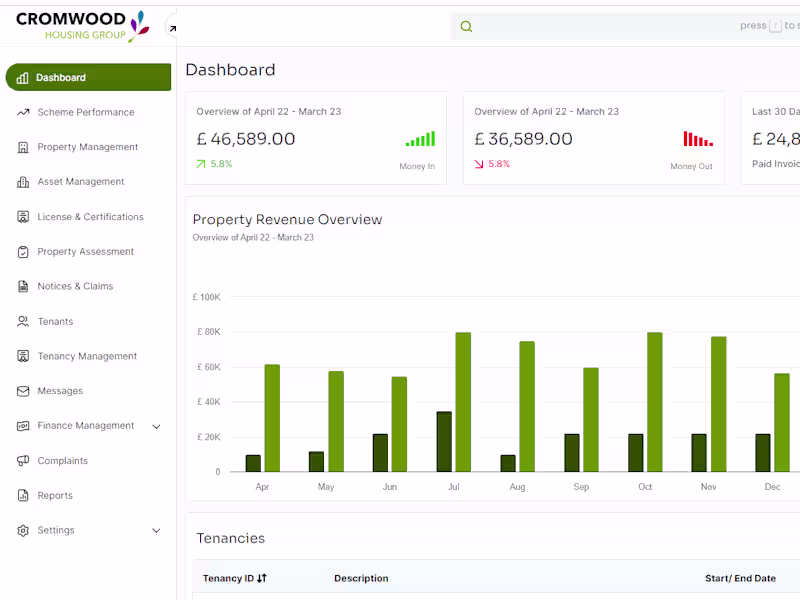Expand the Settings submenu chevron
Image resolution: width=800 pixels, height=600 pixels.
click(156, 531)
